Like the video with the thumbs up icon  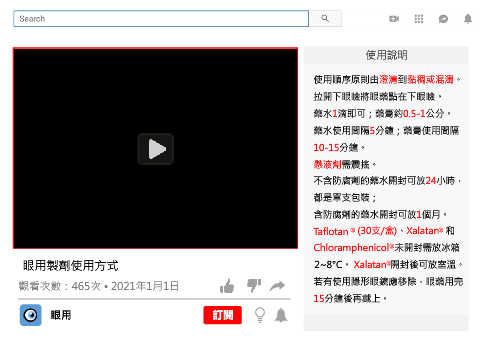[227, 286]
